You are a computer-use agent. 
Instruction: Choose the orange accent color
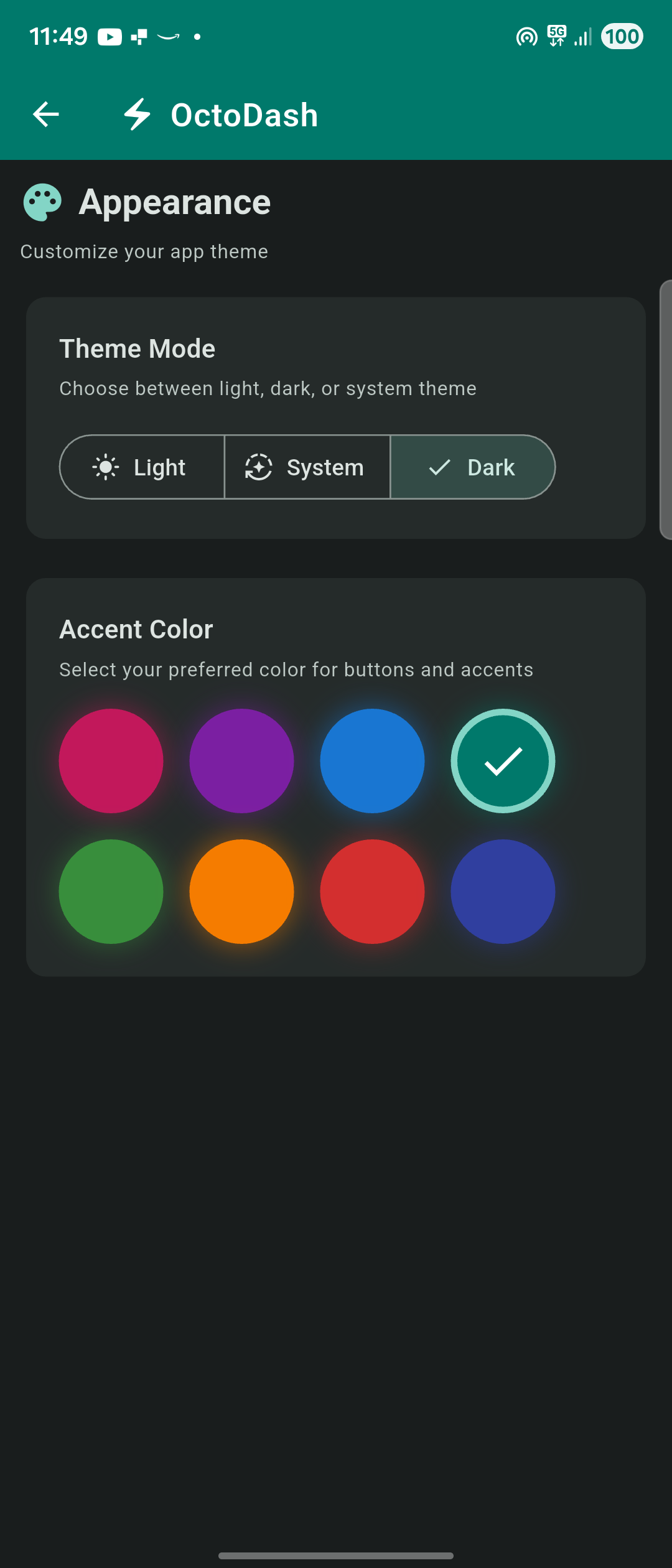(242, 892)
